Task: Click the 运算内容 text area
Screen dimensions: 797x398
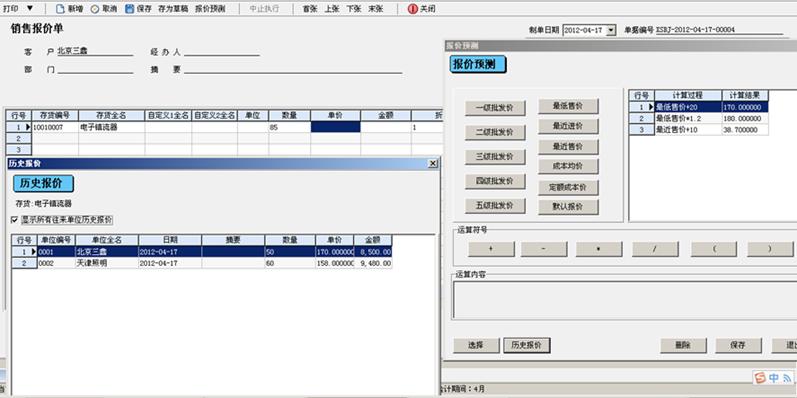Action: click(625, 299)
